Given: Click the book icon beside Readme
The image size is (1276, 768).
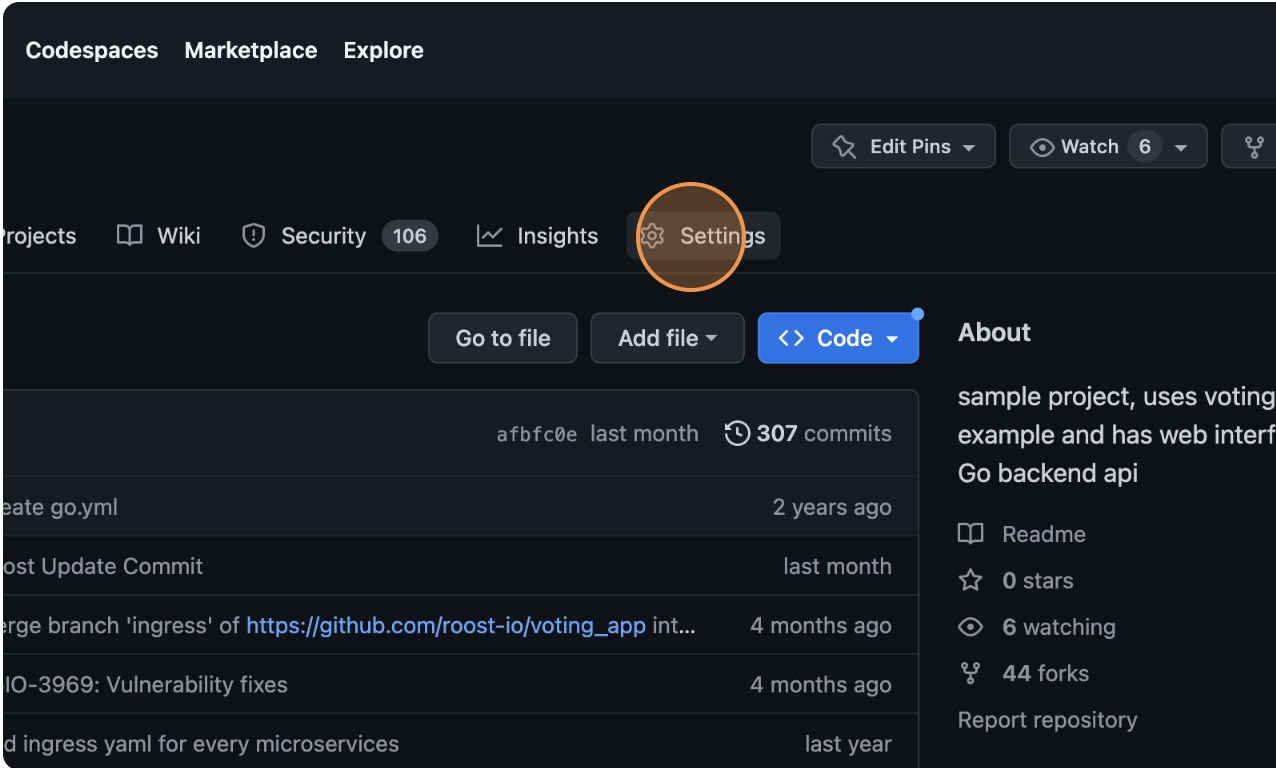Looking at the screenshot, I should point(970,534).
